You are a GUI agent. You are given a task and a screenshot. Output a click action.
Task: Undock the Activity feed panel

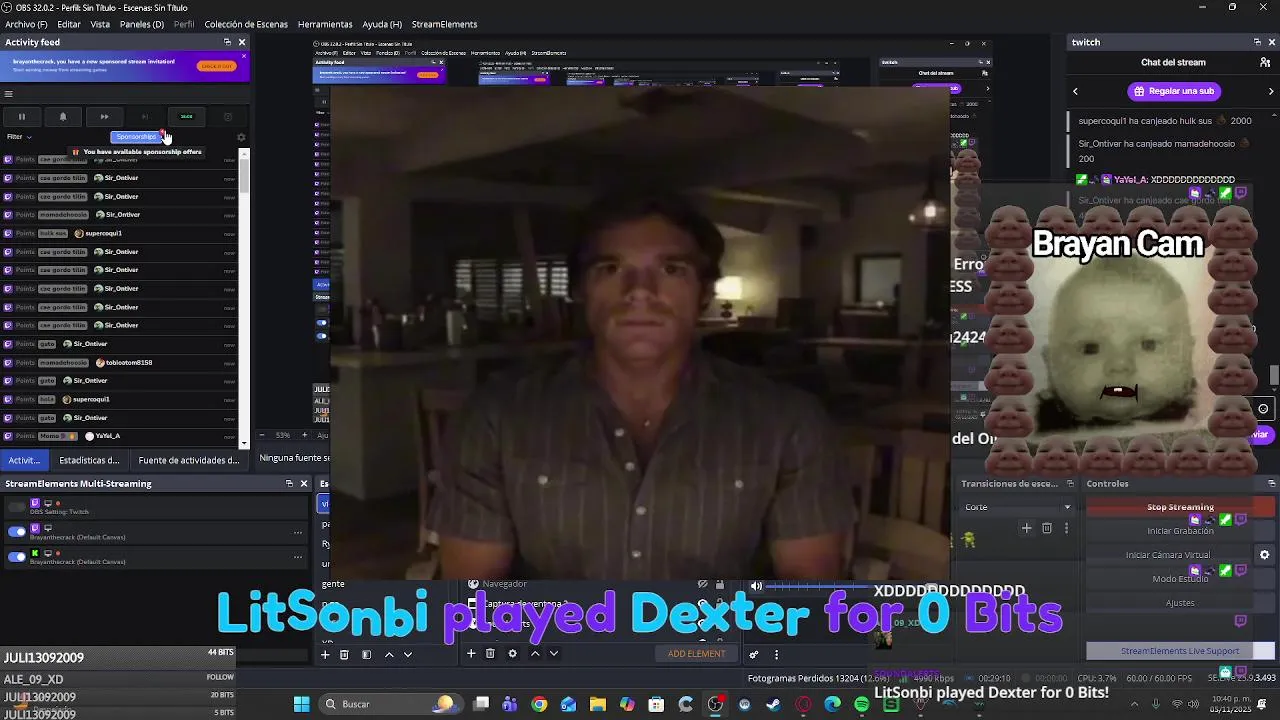(x=227, y=42)
